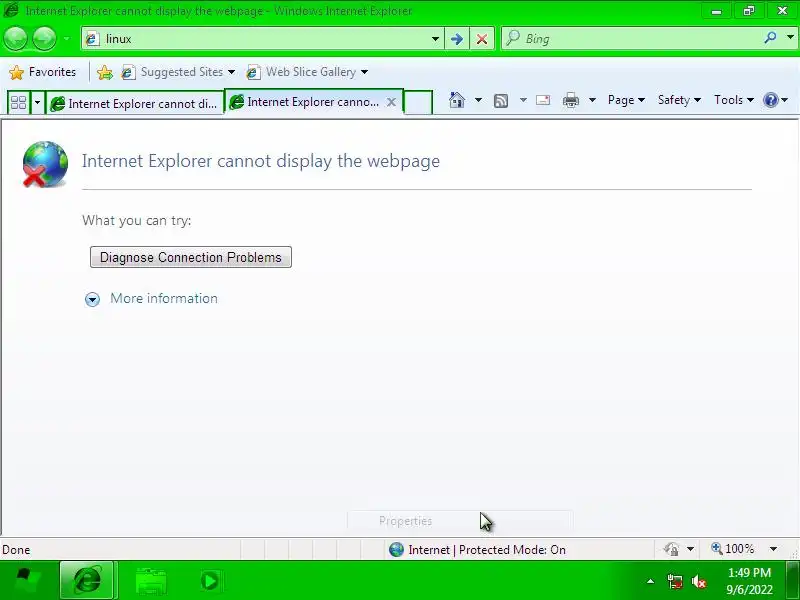The height and width of the screenshot is (600, 800).
Task: Click the RSS Feeds icon
Action: [501, 101]
